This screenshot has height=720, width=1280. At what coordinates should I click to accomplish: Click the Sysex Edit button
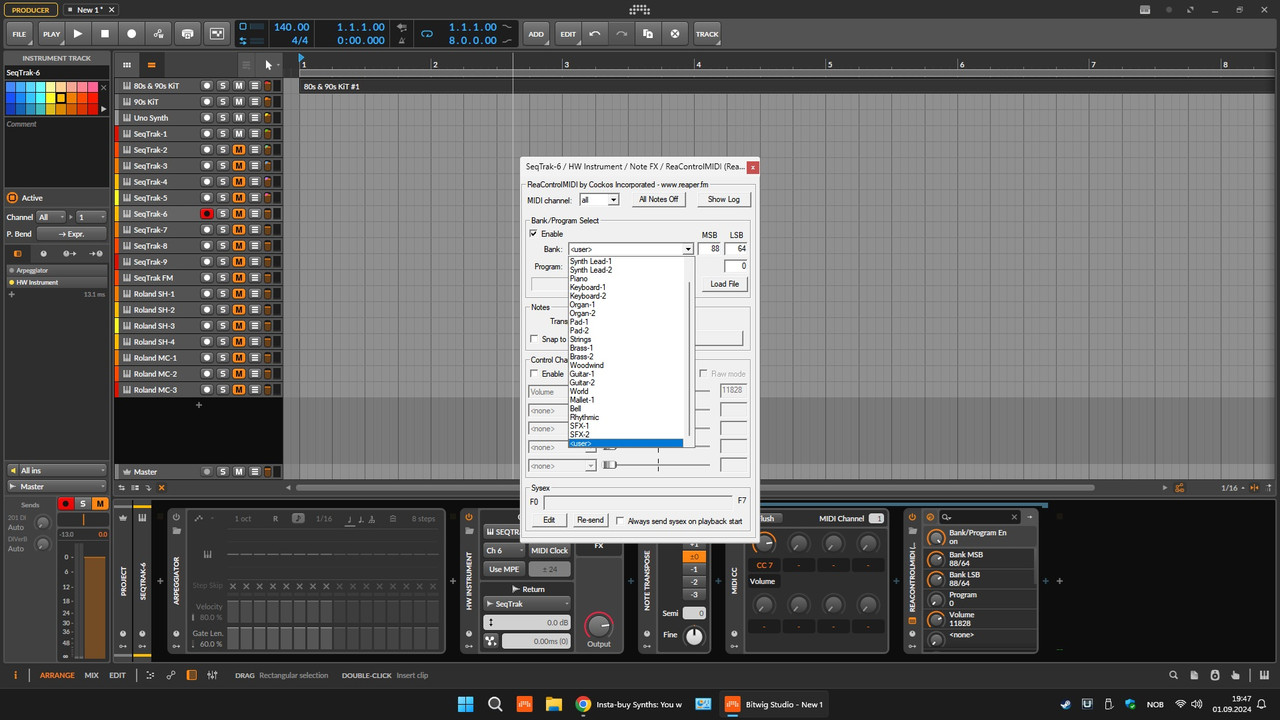(549, 520)
